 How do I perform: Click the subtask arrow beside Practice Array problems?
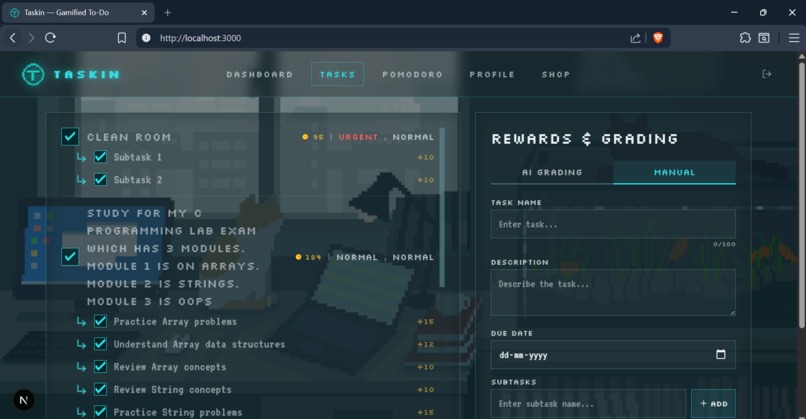click(x=81, y=322)
